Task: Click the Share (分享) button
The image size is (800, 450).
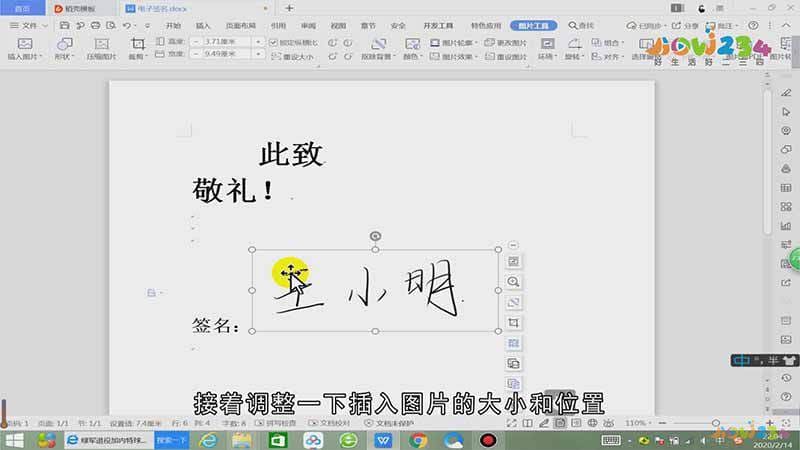Action: (x=685, y=25)
